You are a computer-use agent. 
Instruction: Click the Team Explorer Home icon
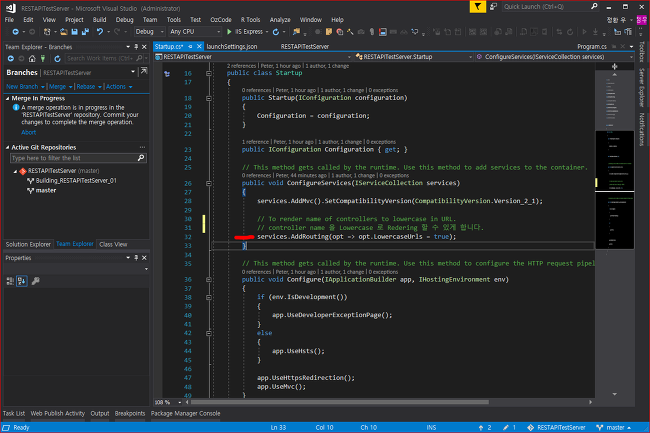coord(32,58)
